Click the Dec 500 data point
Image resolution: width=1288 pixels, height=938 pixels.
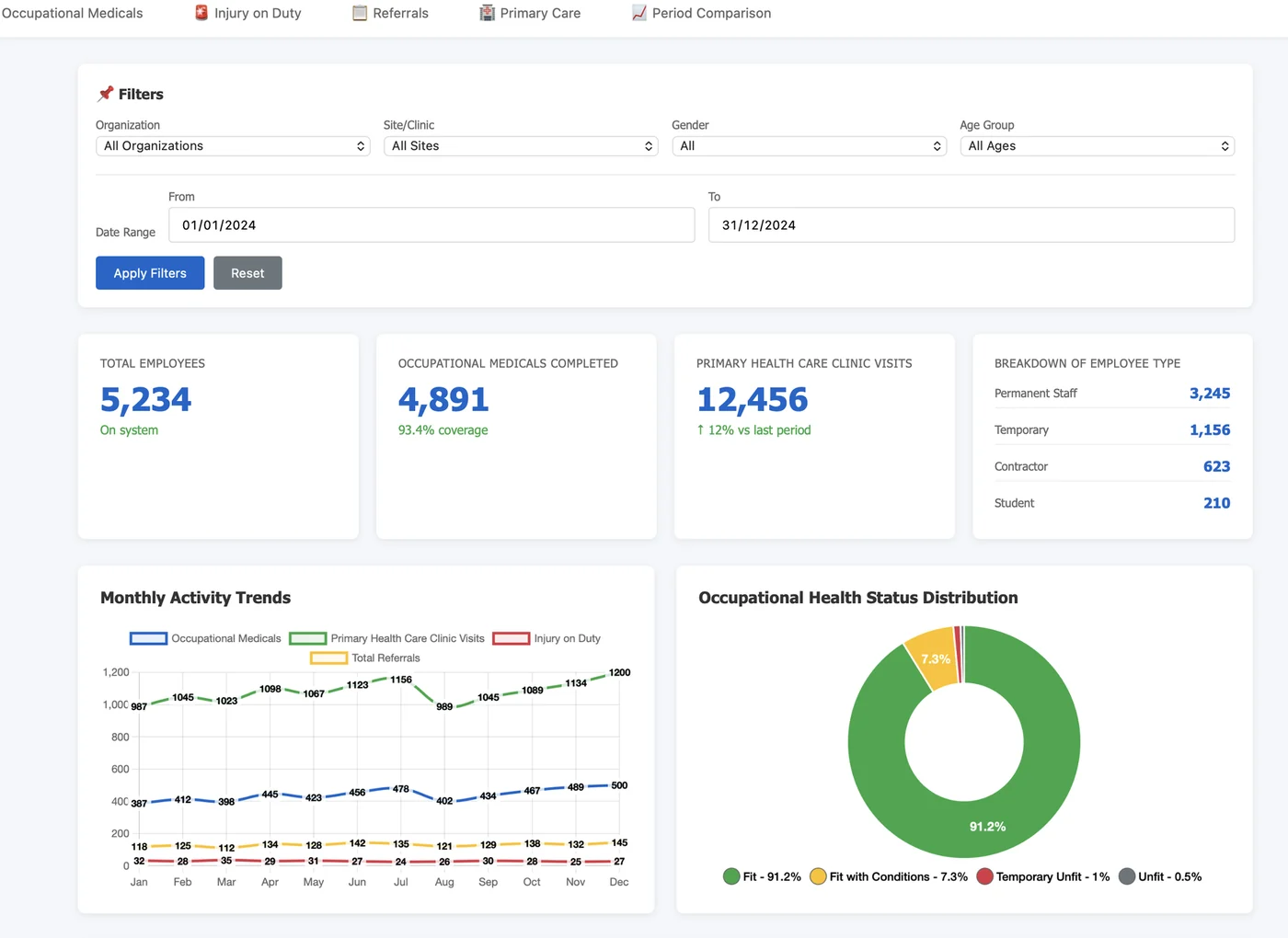pos(619,785)
